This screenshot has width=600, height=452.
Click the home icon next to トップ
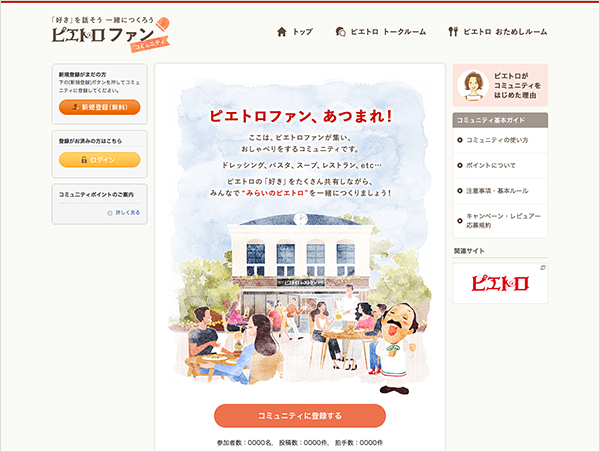point(282,32)
